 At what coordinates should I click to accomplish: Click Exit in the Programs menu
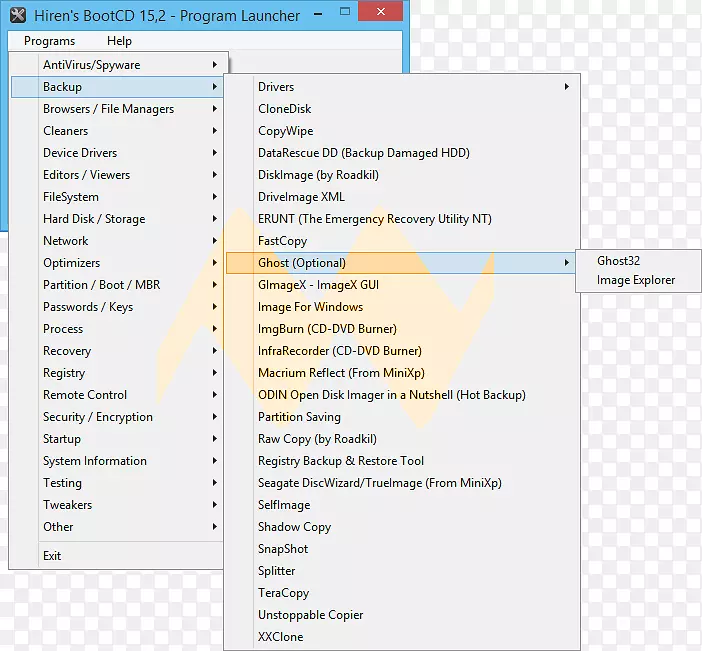pyautogui.click(x=52, y=556)
